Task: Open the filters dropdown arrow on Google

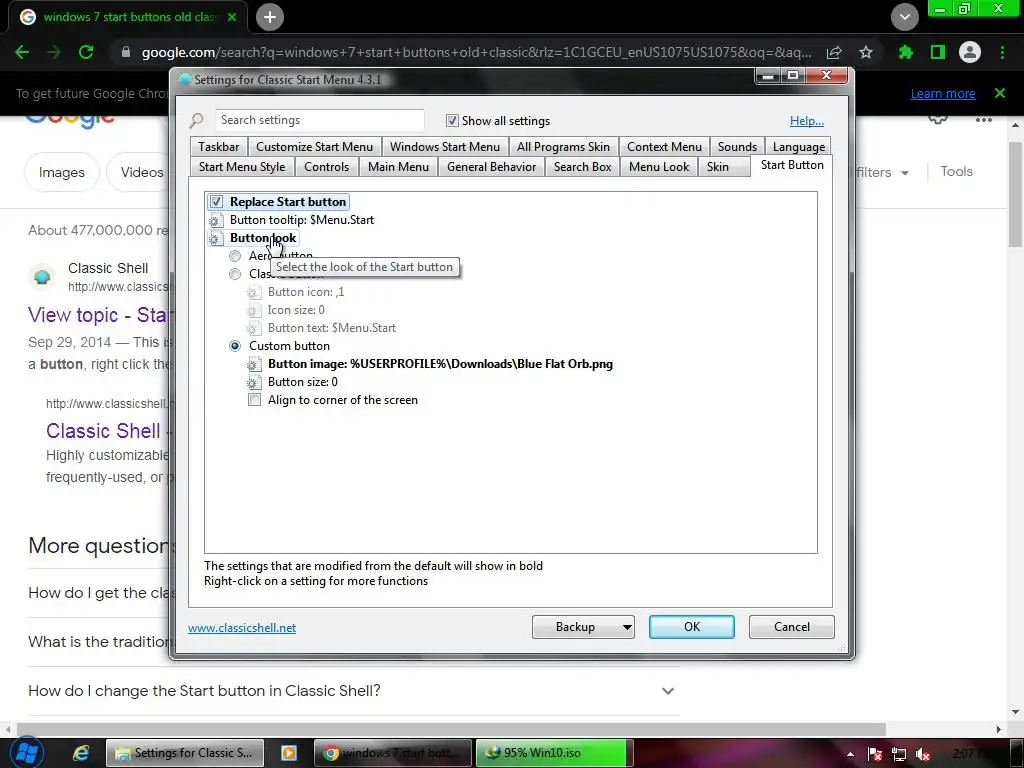Action: coord(904,173)
